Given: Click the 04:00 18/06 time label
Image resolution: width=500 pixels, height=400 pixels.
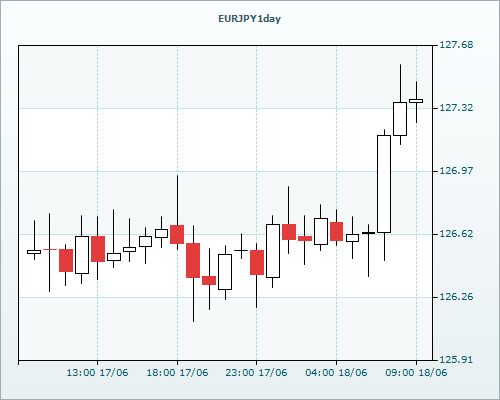Looking at the screenshot, I should [x=336, y=373].
